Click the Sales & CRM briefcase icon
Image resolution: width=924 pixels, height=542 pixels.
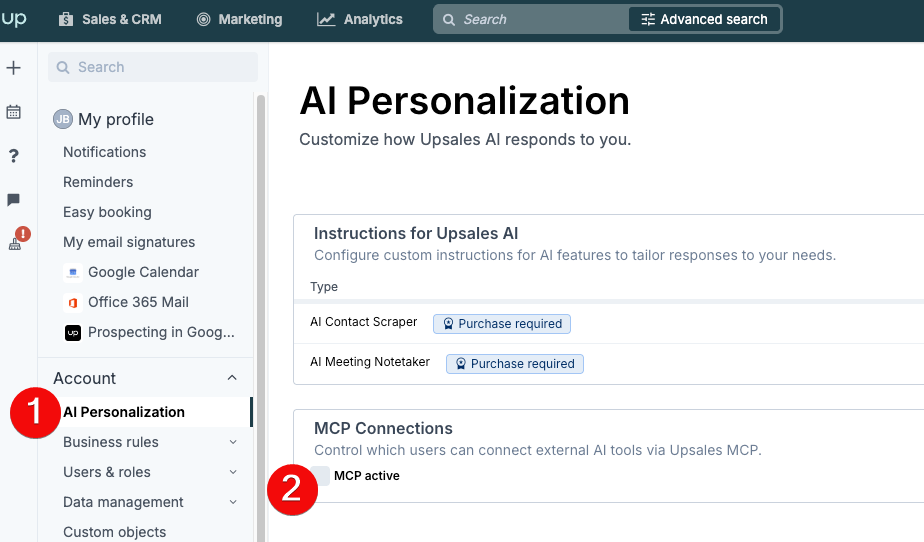point(66,19)
